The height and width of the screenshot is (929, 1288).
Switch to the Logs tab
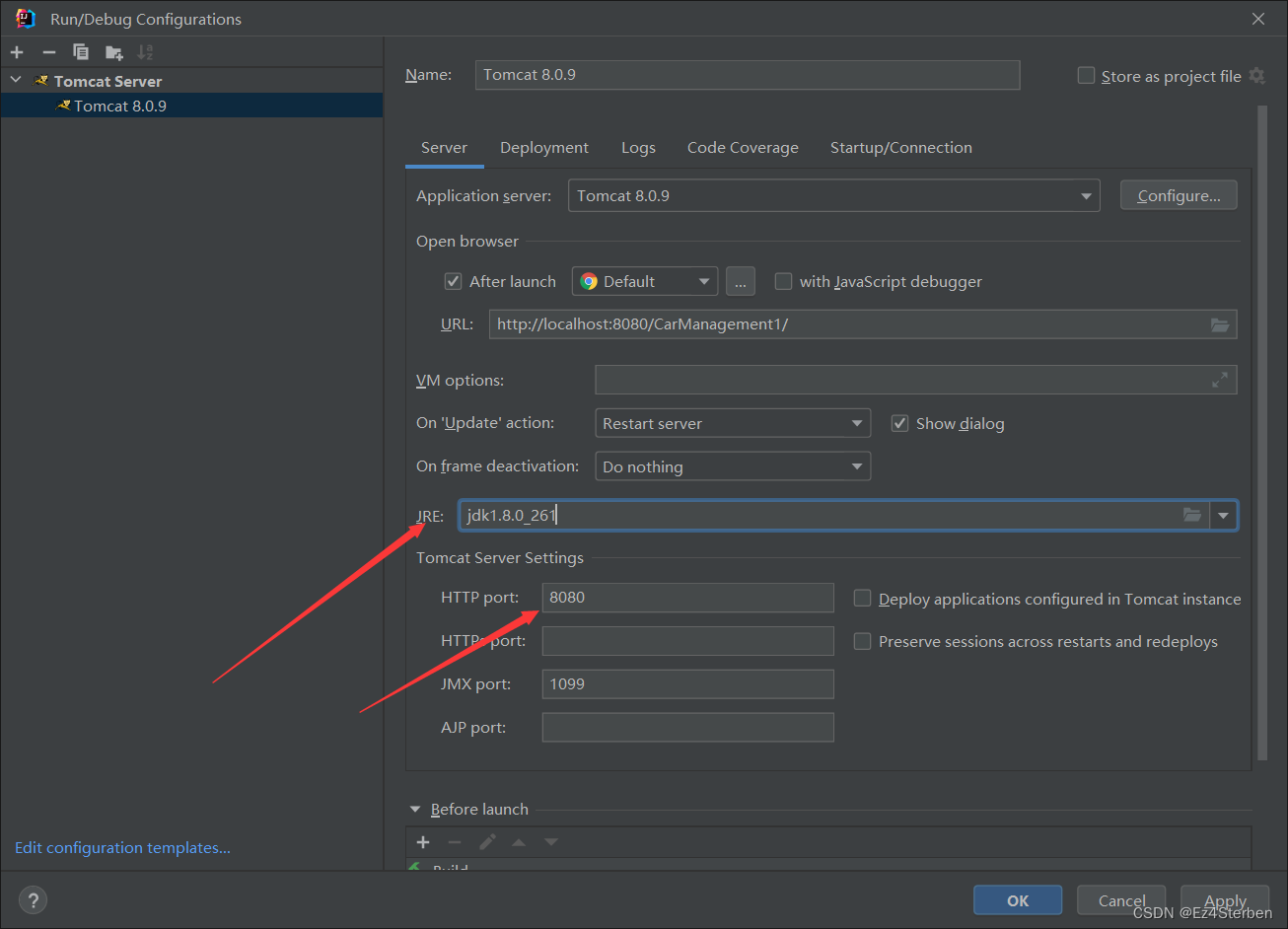[x=638, y=148]
